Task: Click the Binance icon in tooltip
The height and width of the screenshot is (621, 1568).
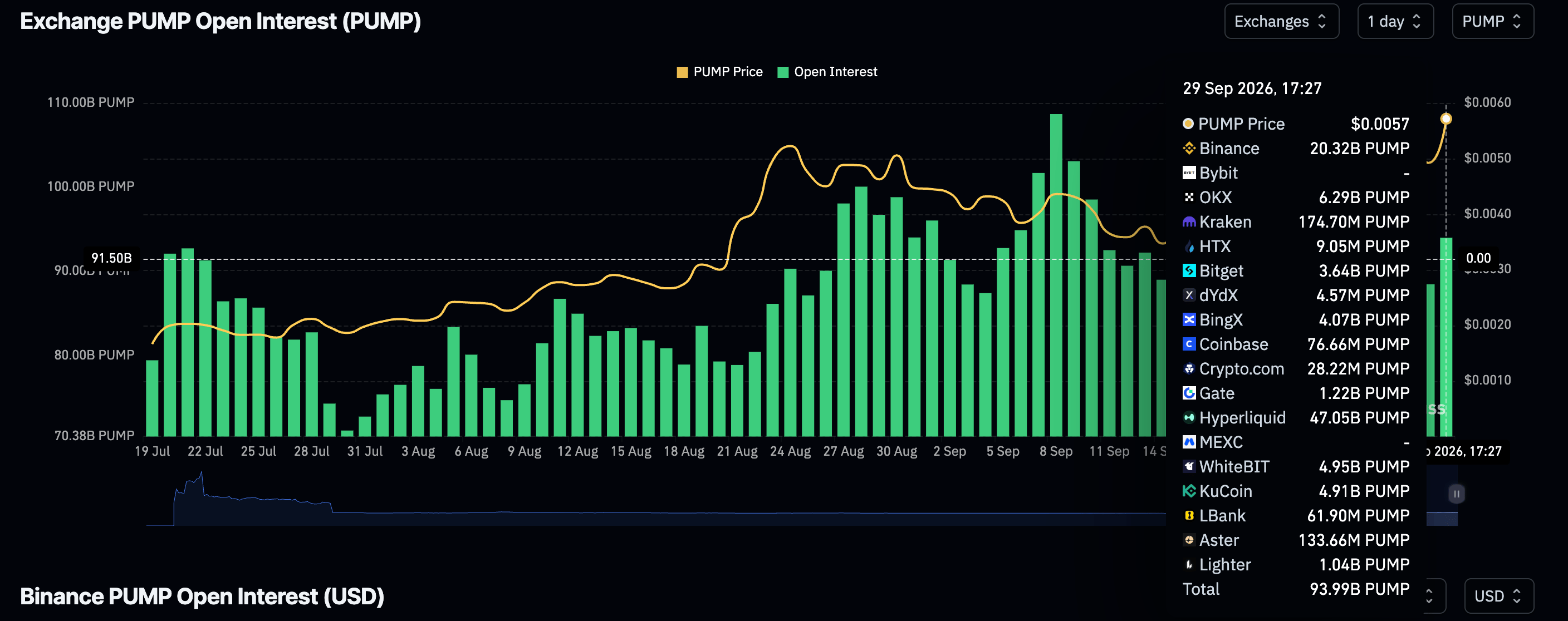Action: pos(1189,149)
